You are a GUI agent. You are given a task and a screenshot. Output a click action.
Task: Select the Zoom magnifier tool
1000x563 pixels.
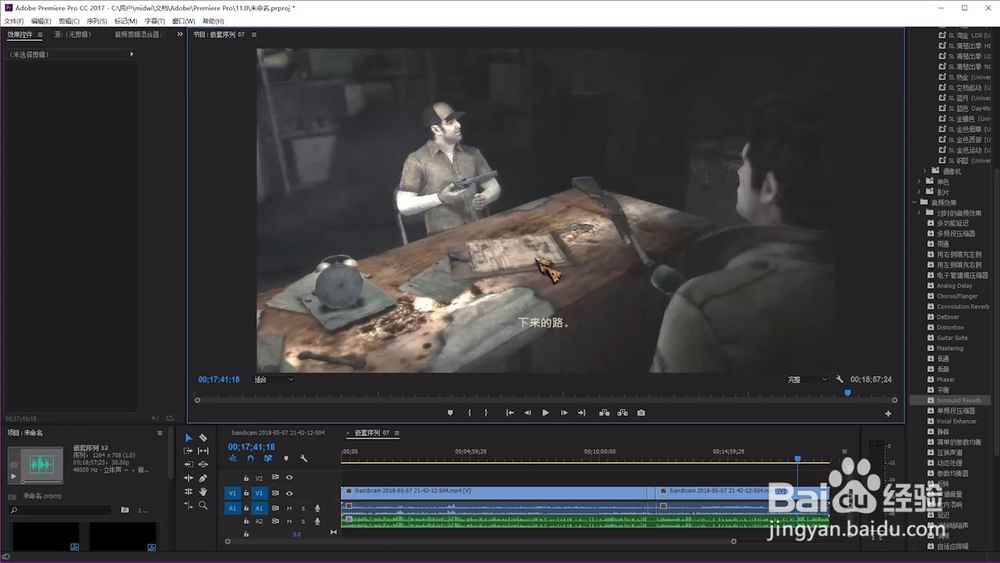point(203,505)
